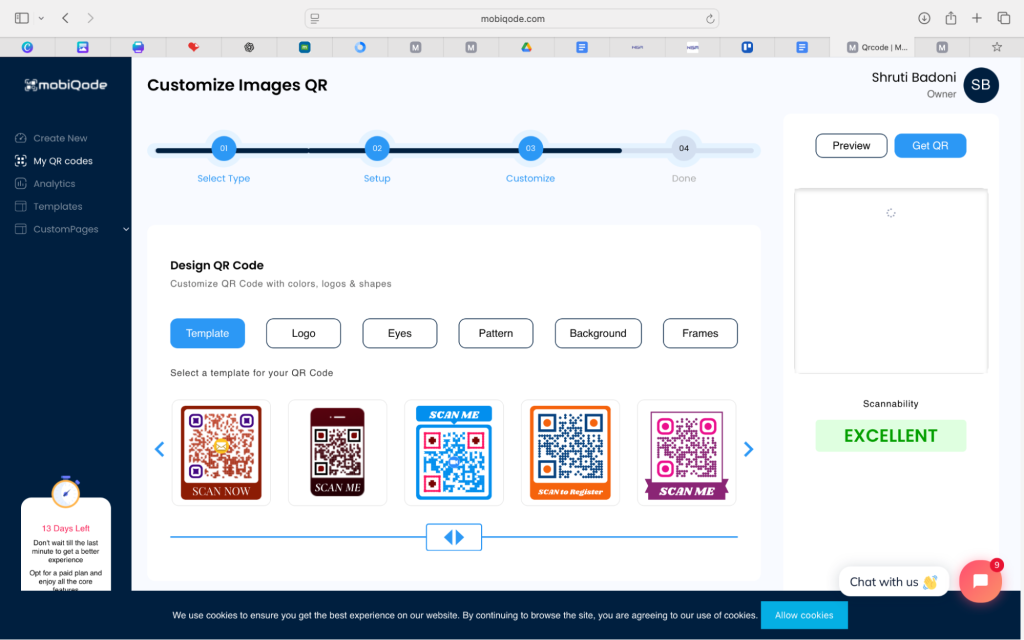The width and height of the screenshot is (1024, 640).
Task: Switch to the Frames customization tab
Action: 700,333
